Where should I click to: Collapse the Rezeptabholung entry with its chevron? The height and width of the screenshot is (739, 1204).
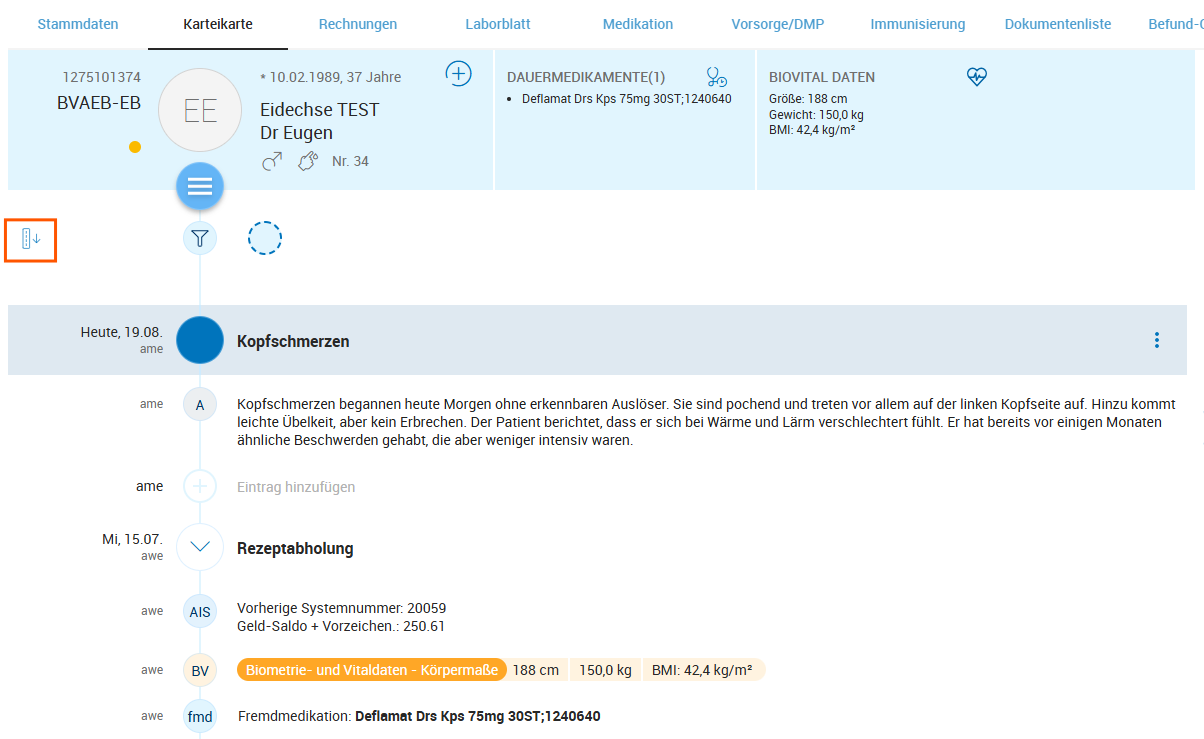click(x=200, y=547)
